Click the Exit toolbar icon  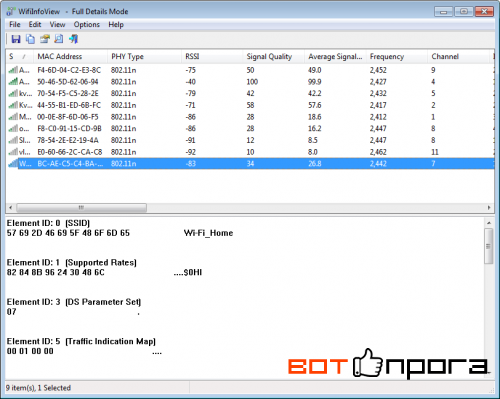click(x=73, y=39)
